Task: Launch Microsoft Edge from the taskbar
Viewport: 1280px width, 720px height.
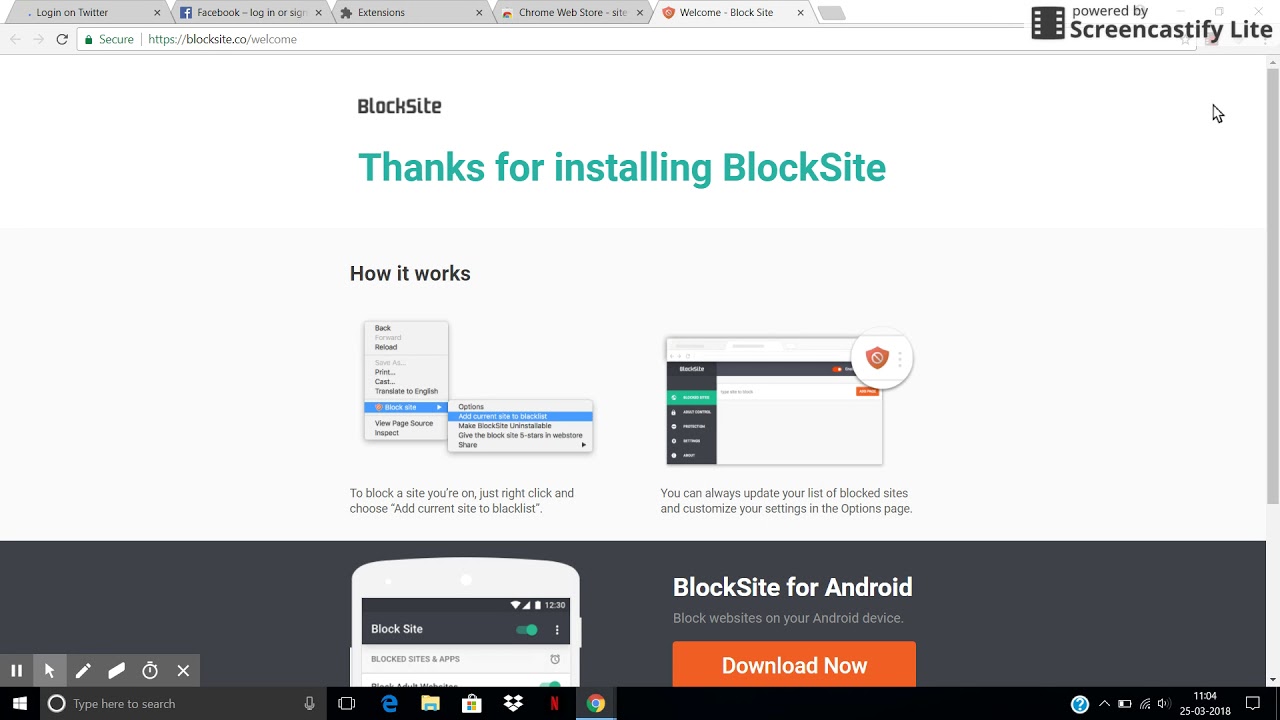Action: (390, 704)
